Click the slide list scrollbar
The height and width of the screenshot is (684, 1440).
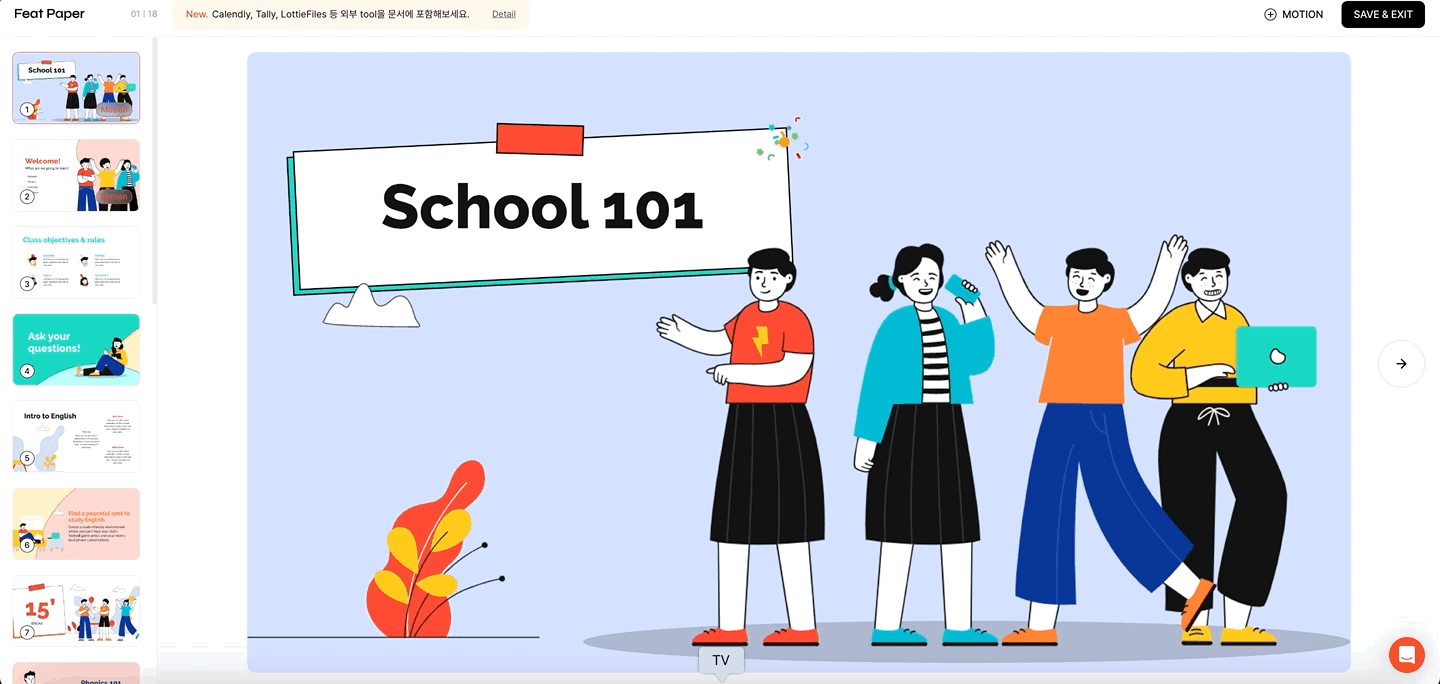point(154,170)
